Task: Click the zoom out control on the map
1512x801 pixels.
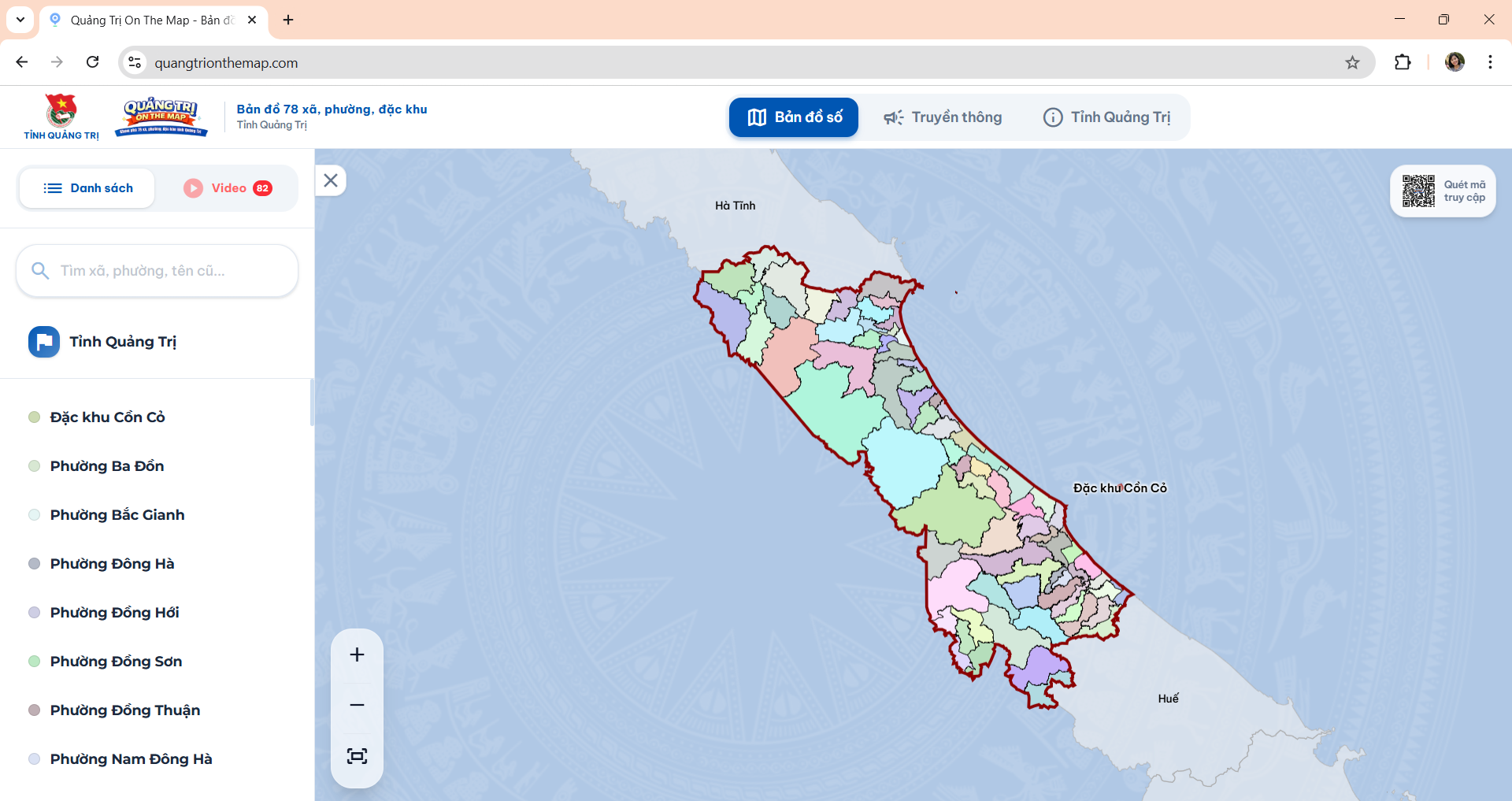Action: 357,705
